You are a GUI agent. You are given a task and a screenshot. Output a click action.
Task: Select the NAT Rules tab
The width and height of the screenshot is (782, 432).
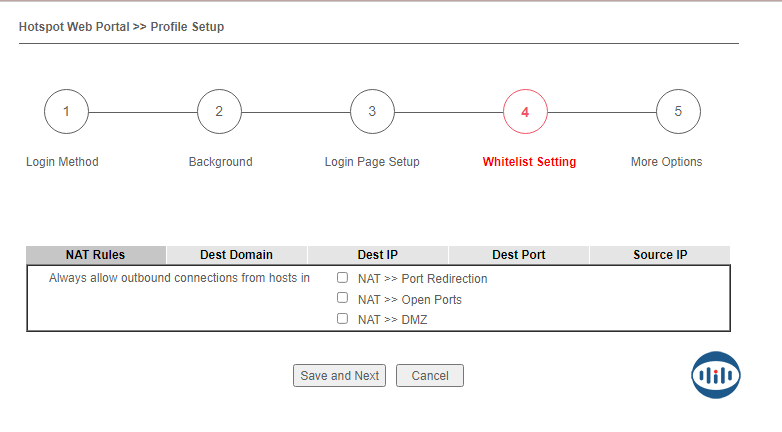coord(96,255)
